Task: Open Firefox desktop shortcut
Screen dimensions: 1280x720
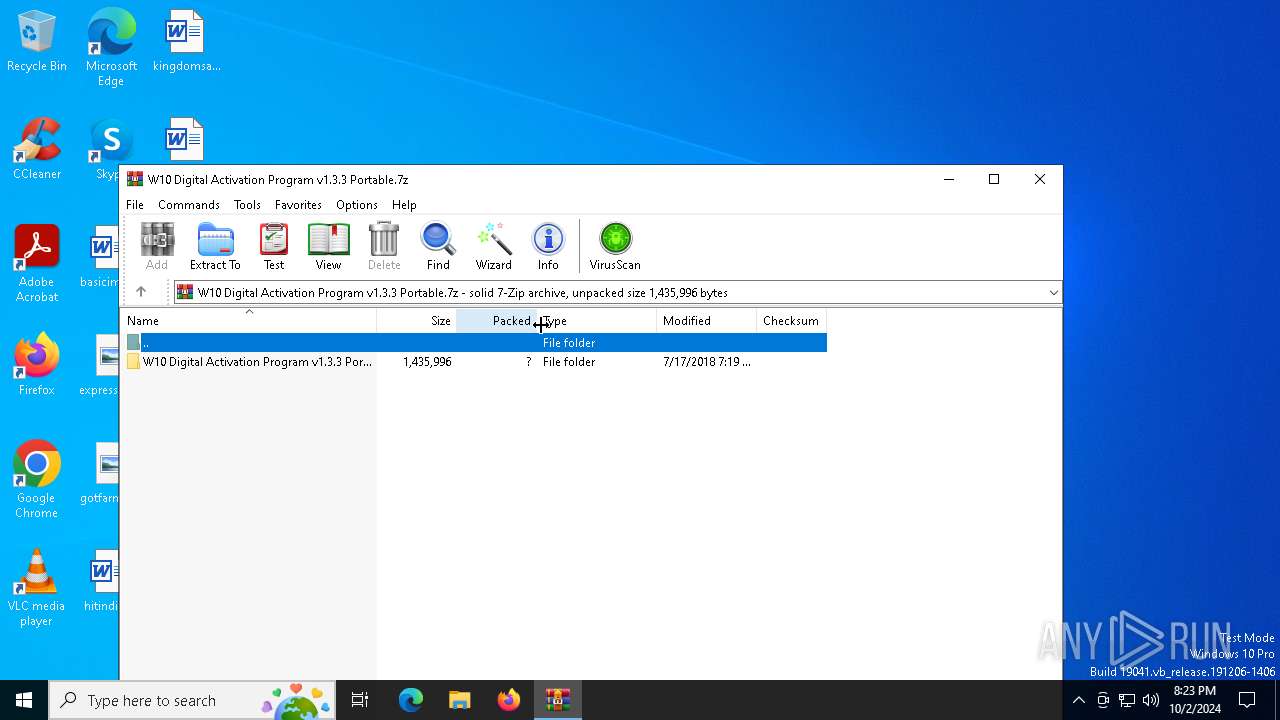Action: pyautogui.click(x=37, y=365)
